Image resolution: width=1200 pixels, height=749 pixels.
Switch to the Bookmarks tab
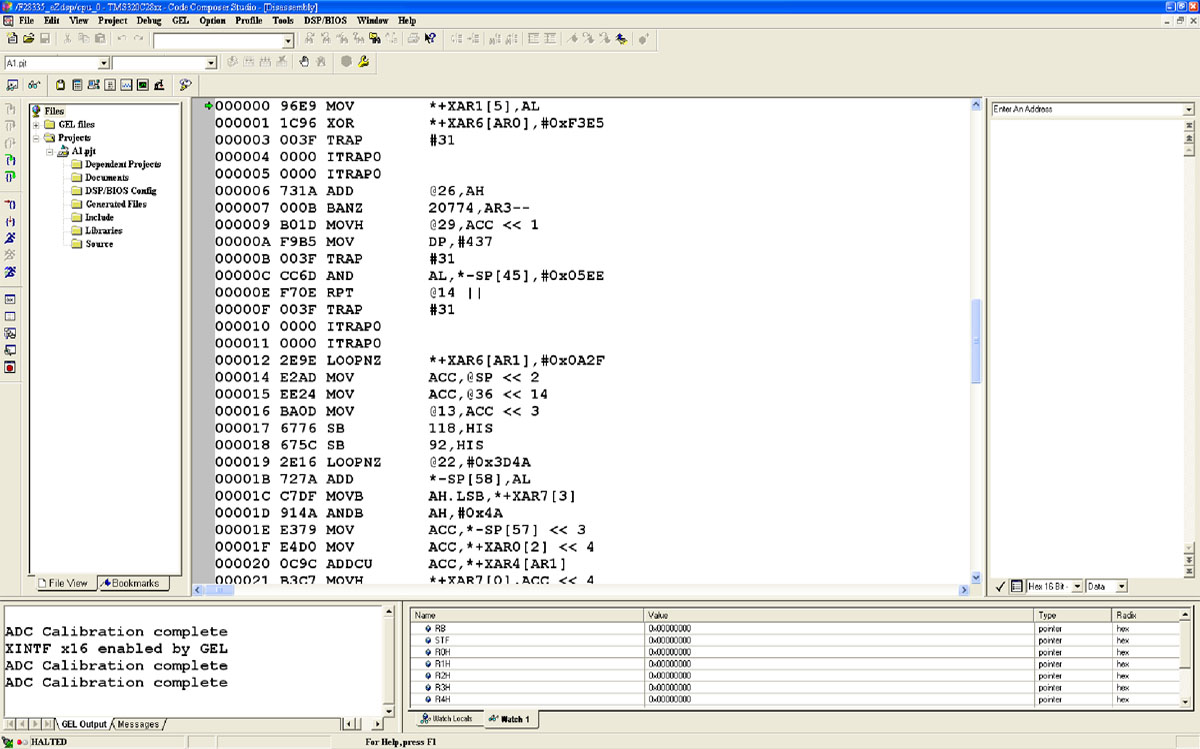point(129,583)
